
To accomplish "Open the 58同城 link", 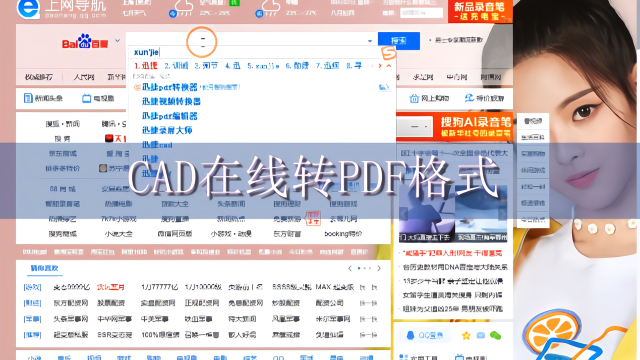I will pos(62,189).
